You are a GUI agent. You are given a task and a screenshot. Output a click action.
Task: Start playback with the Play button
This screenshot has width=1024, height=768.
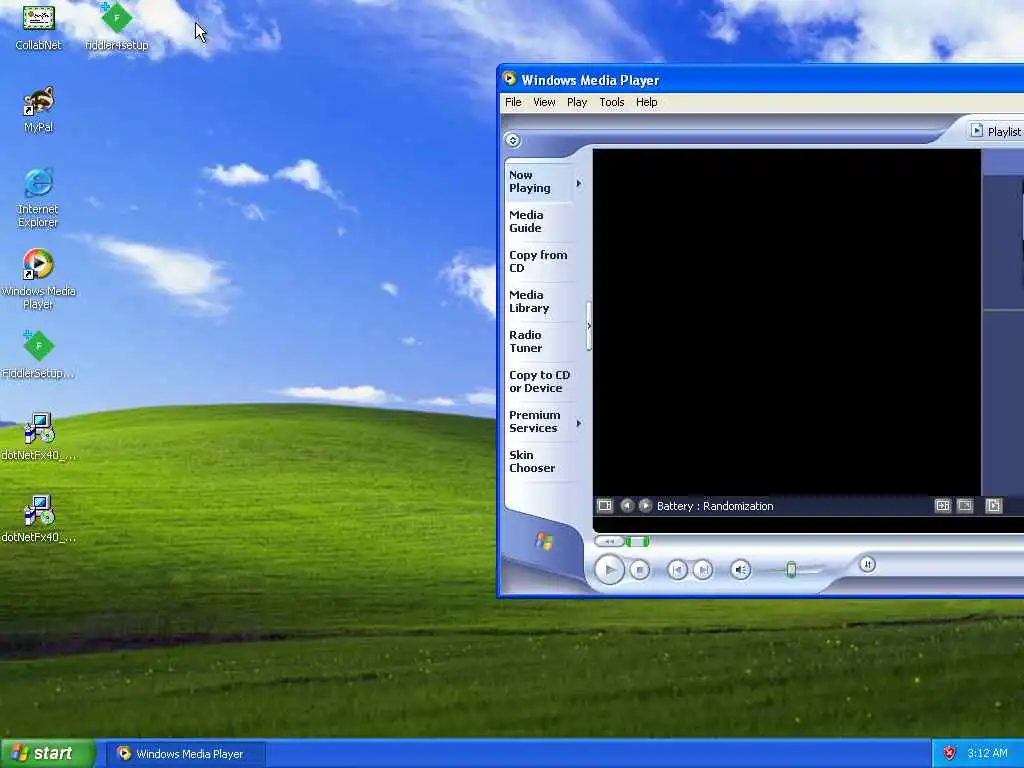tap(609, 569)
